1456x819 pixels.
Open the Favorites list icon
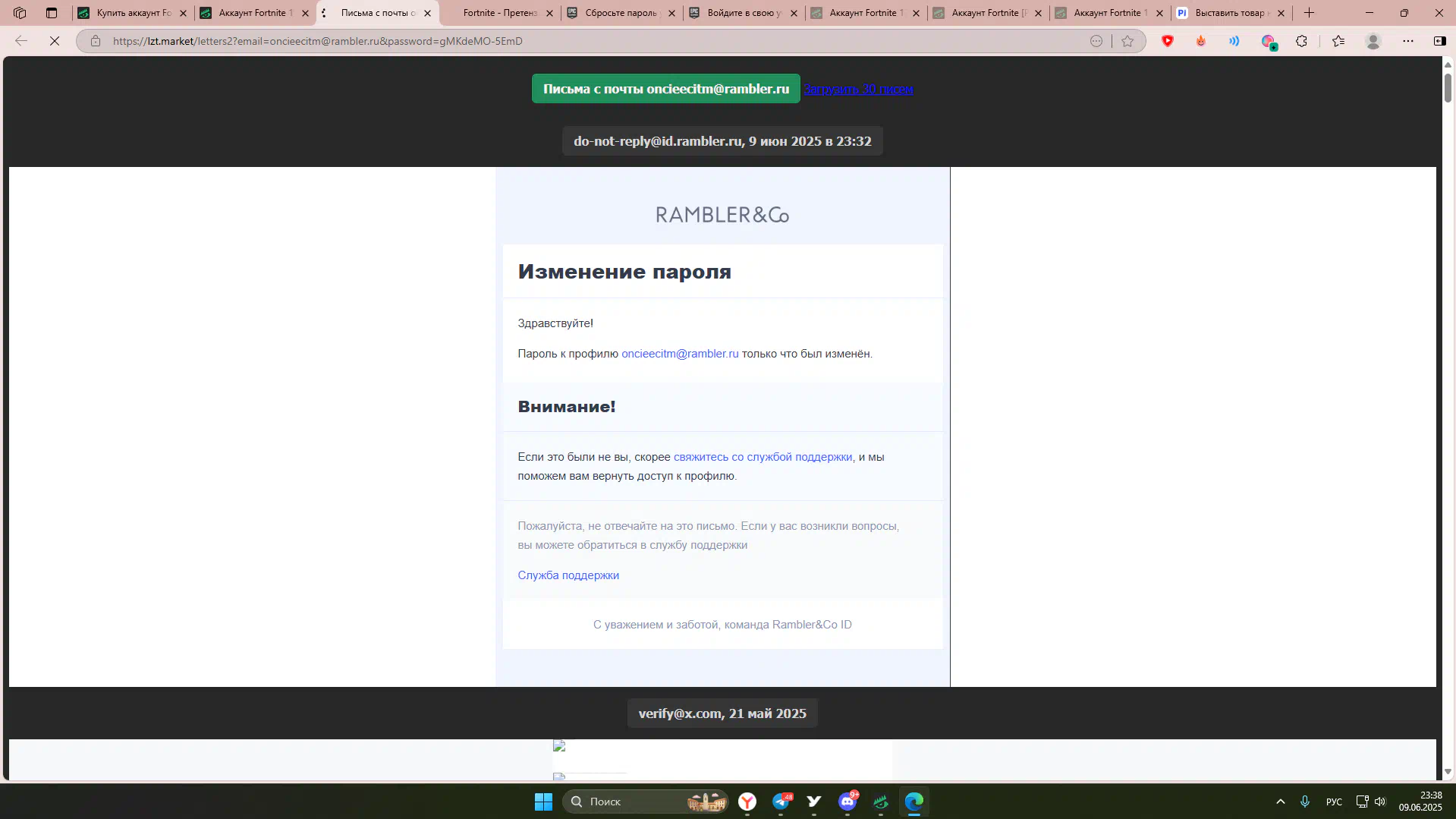(x=1338, y=41)
